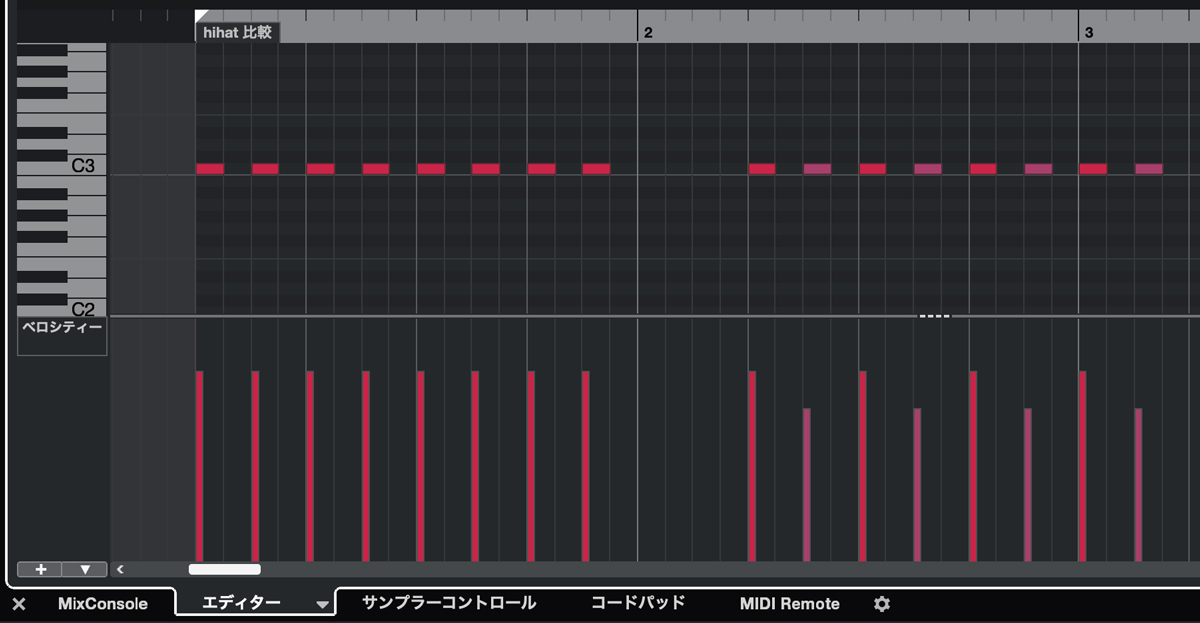Expand the エディター tab's dropdown arrow
This screenshot has height=623, width=1200.
(322, 605)
